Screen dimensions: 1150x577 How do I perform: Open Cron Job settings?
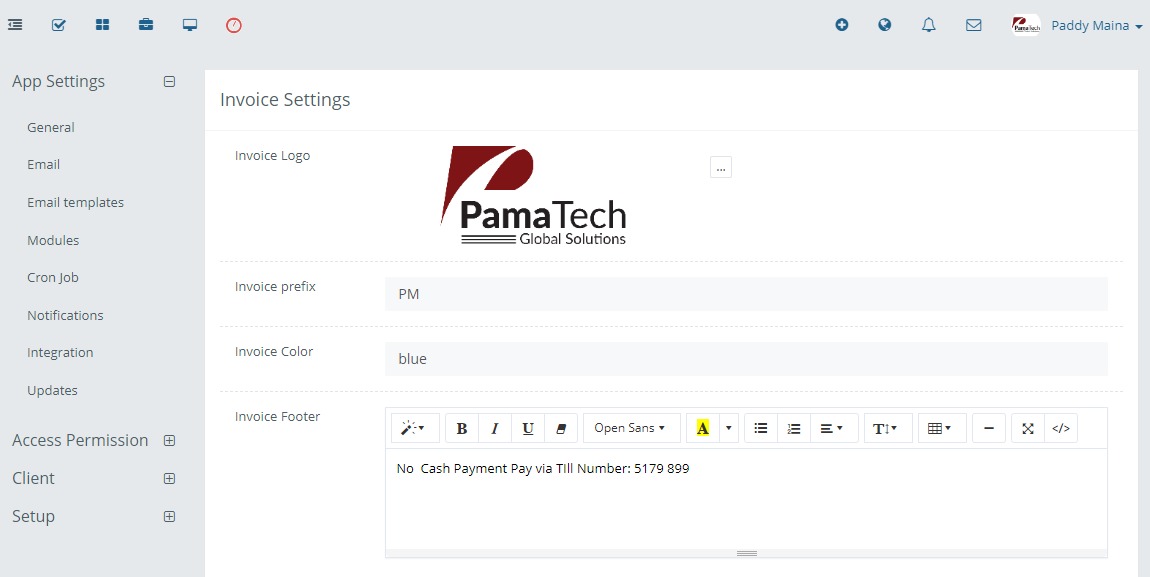(x=53, y=278)
